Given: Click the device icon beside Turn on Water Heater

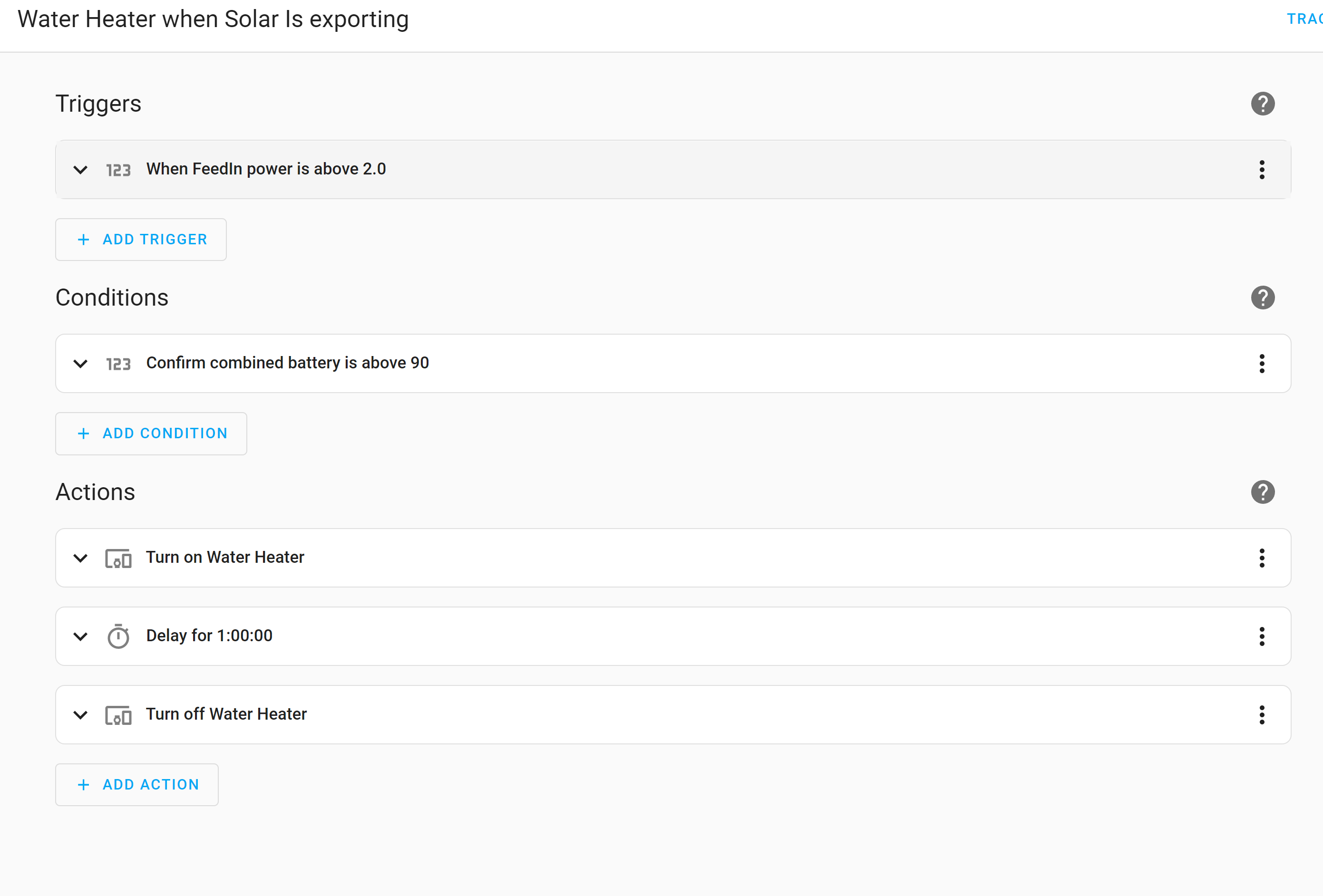Looking at the screenshot, I should [118, 558].
